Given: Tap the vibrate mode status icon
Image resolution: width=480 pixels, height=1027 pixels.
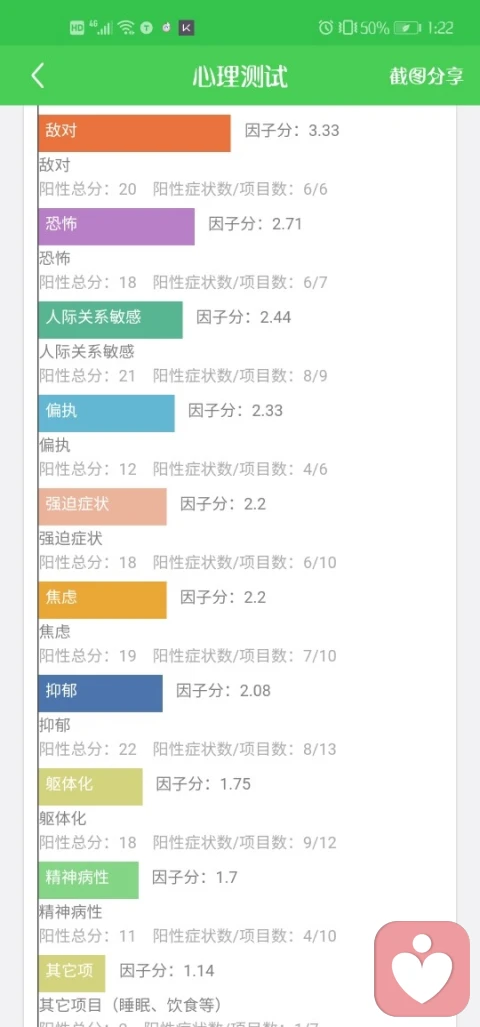Looking at the screenshot, I should tap(346, 28).
